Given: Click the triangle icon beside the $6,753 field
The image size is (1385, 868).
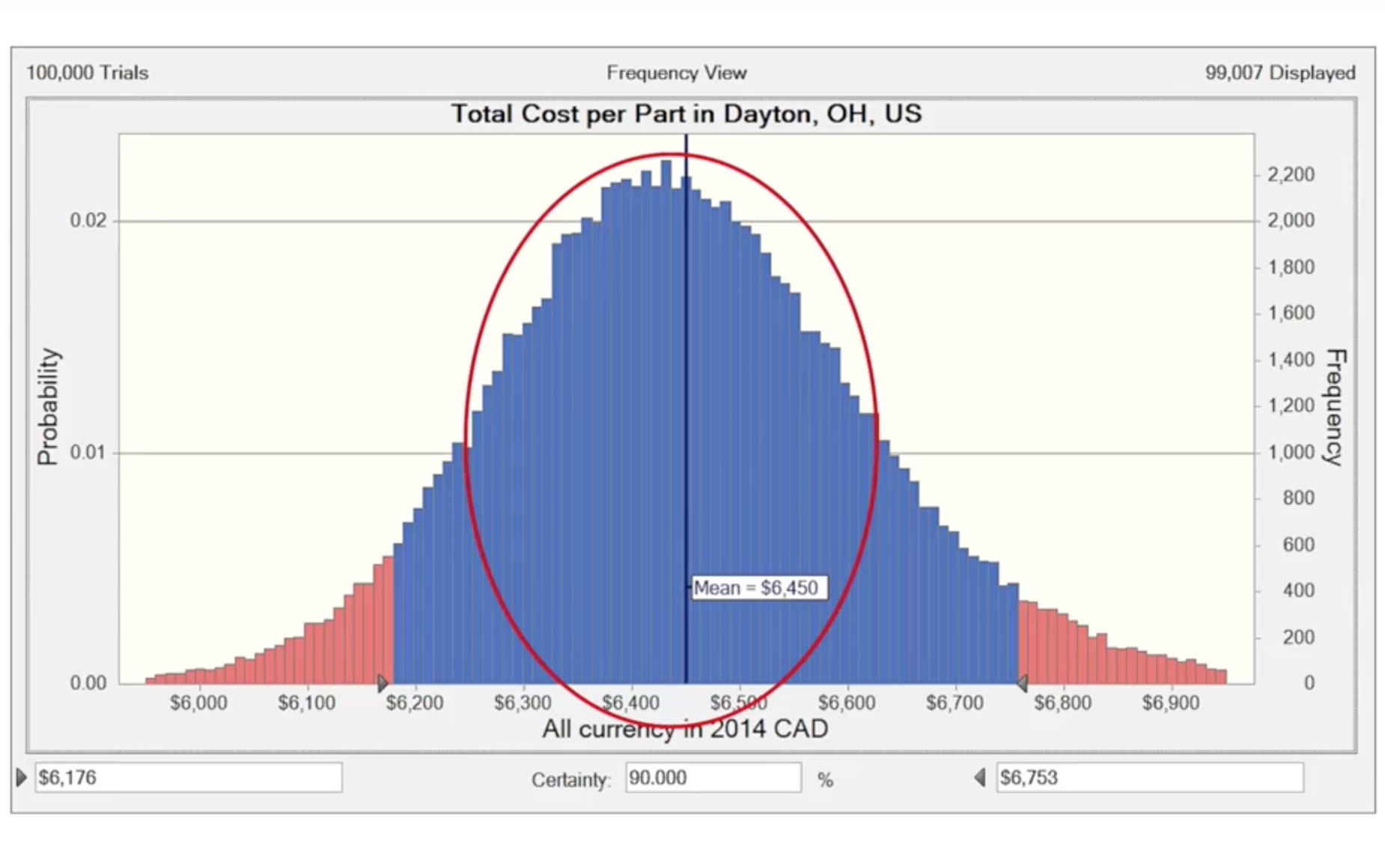Looking at the screenshot, I should [979, 777].
